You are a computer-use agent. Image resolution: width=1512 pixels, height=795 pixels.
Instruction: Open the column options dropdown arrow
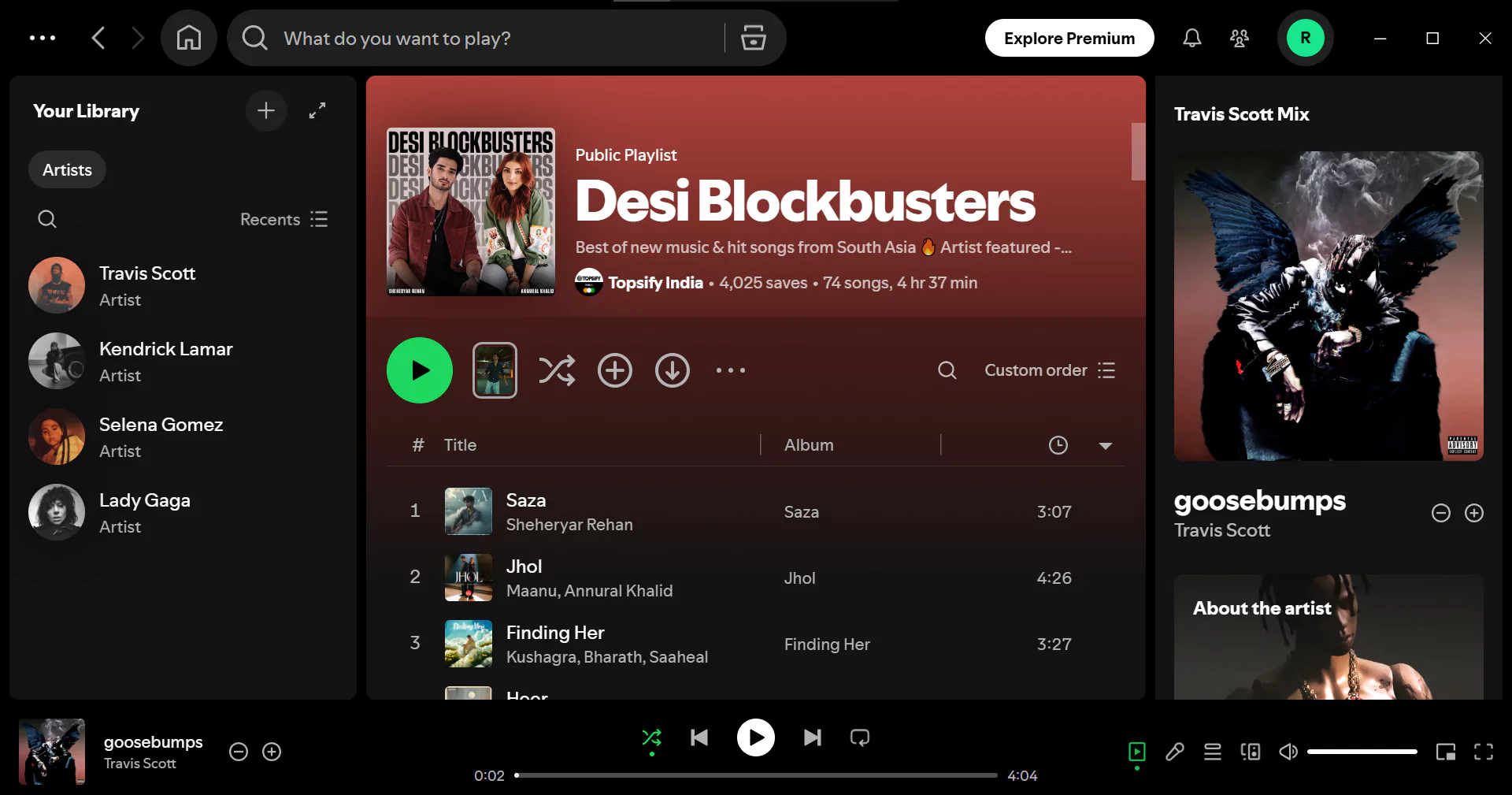click(1106, 446)
